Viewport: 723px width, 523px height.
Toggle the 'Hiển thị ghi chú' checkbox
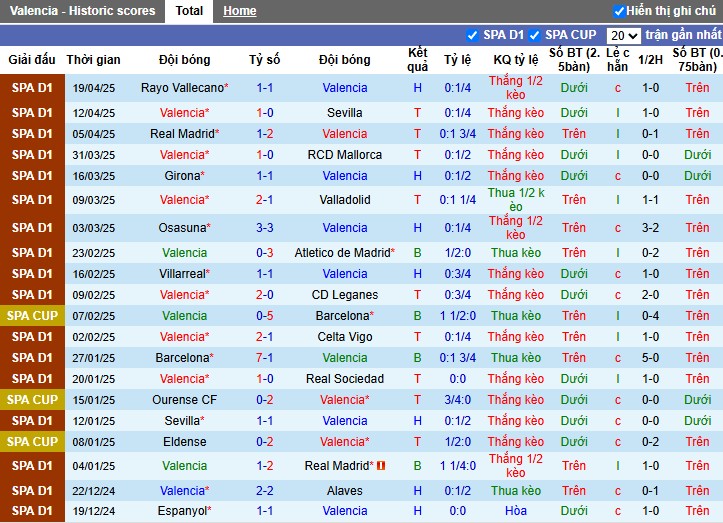[619, 11]
